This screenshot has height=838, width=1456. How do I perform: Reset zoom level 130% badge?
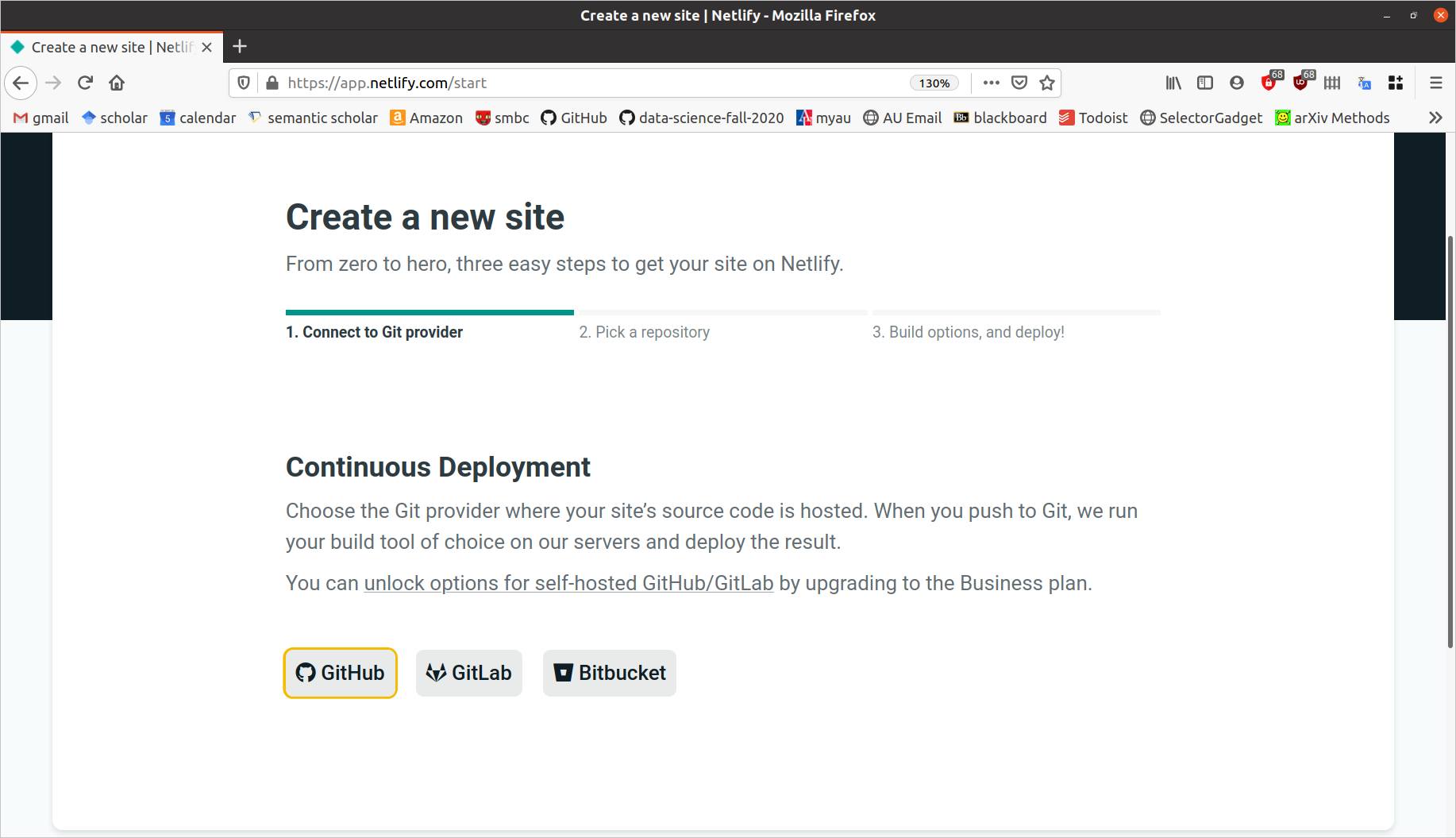coord(934,83)
